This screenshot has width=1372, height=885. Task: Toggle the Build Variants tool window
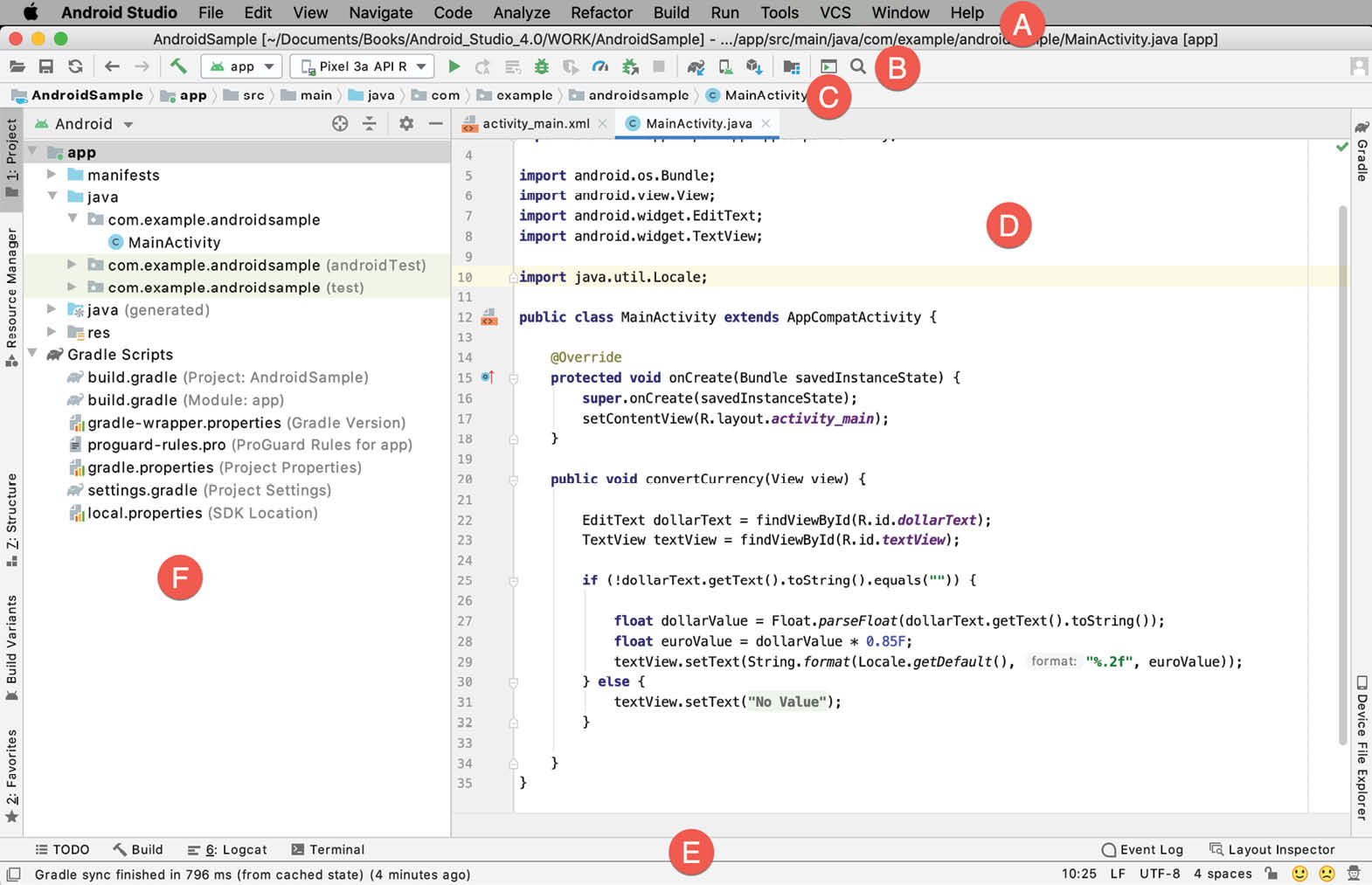(x=11, y=647)
